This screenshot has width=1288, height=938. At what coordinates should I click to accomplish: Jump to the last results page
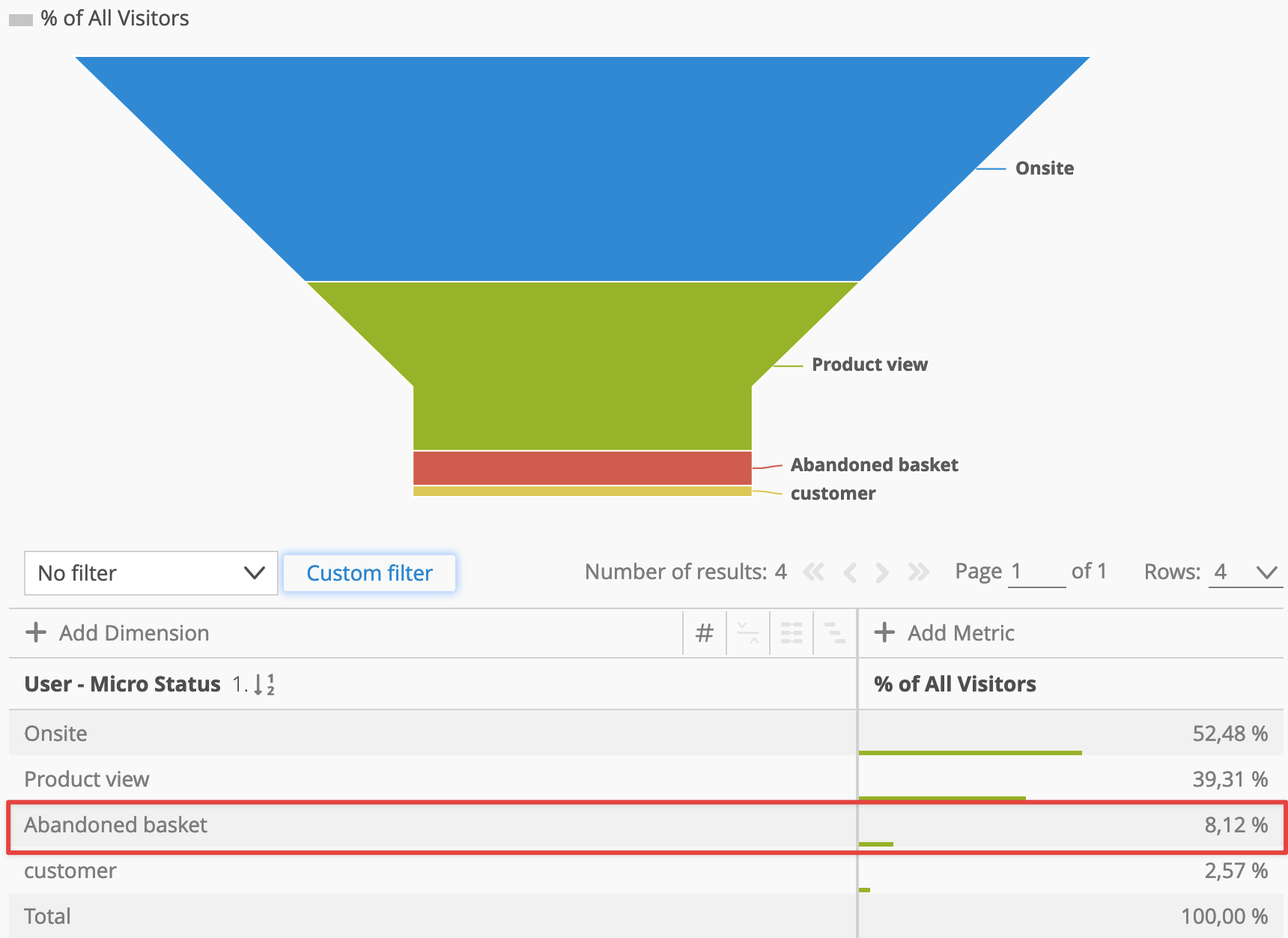[x=919, y=572]
